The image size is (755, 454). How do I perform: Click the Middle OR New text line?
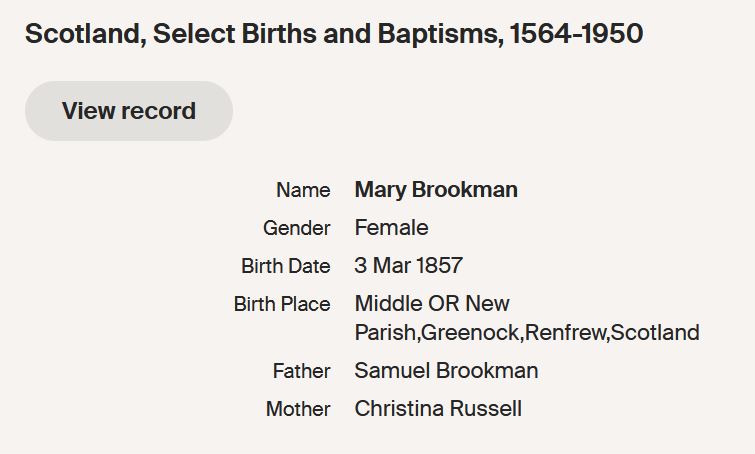[432, 304]
